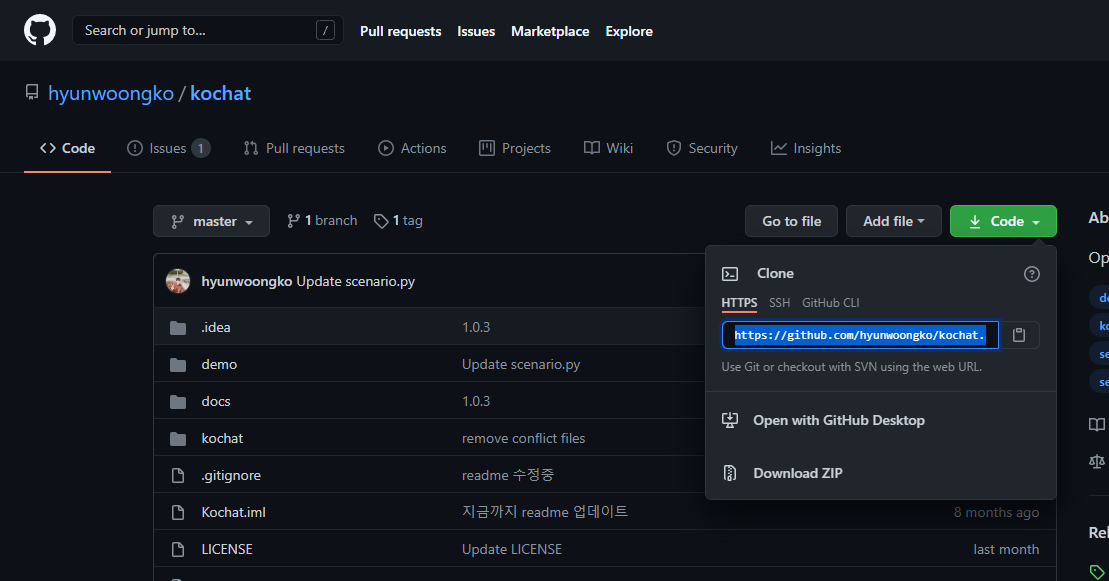
Task: Open the master branch dropdown
Action: coord(211,221)
